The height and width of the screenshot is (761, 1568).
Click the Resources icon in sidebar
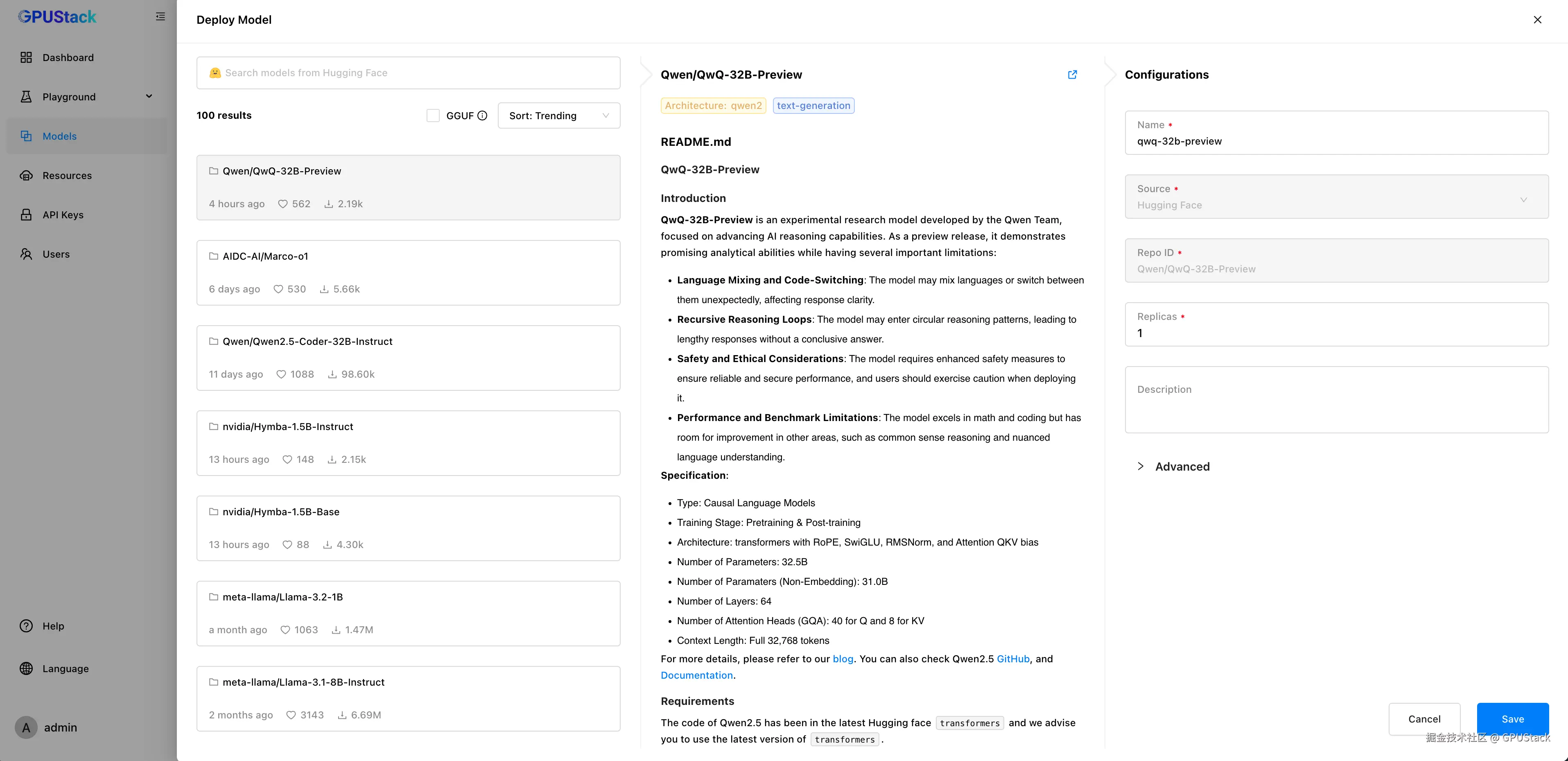(26, 175)
